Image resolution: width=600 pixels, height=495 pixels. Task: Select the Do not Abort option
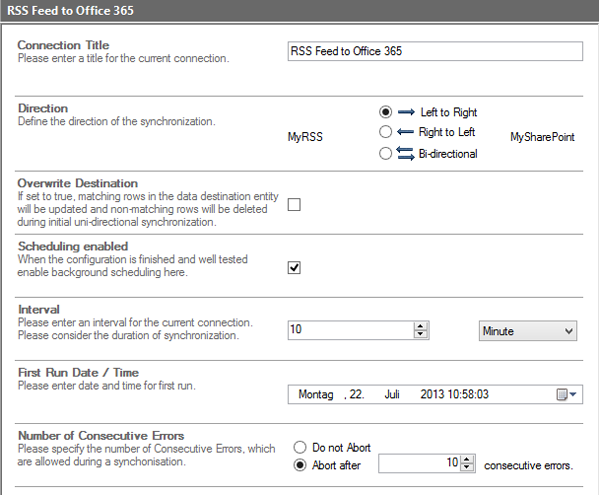(x=299, y=448)
